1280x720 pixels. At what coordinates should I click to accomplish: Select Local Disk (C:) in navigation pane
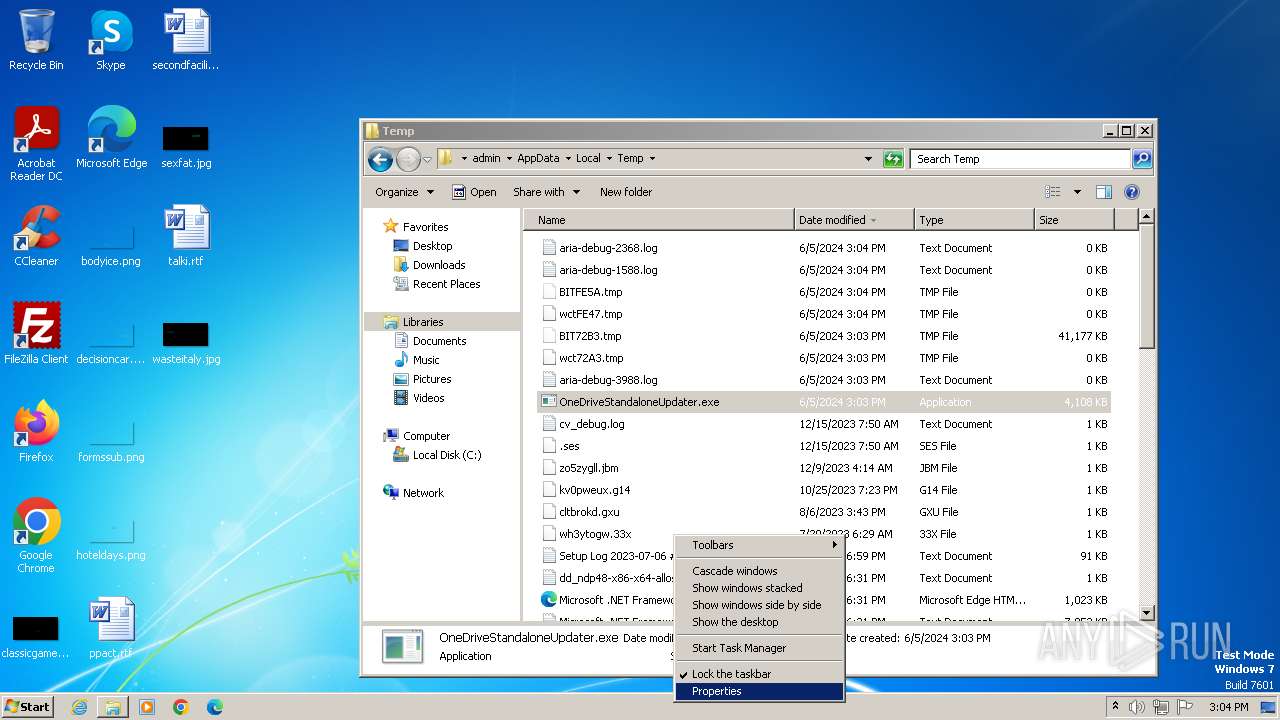pos(447,455)
